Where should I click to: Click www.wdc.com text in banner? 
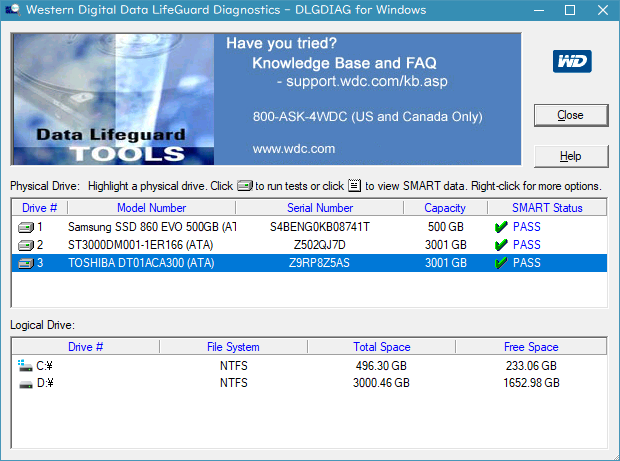pyautogui.click(x=294, y=149)
